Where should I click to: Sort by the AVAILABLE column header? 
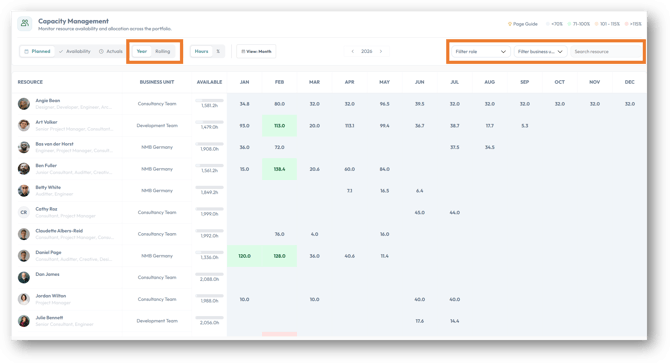209,82
